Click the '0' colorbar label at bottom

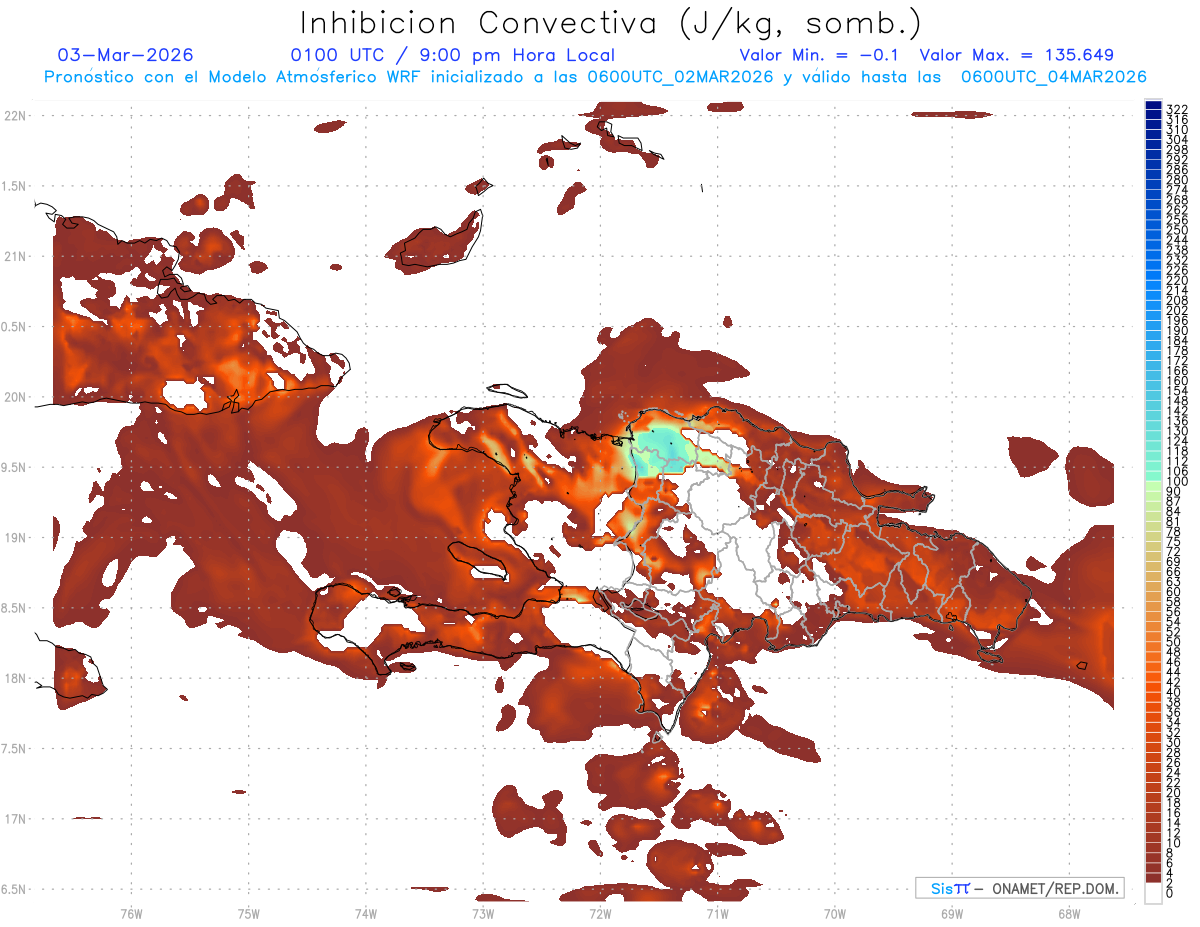[1170, 895]
